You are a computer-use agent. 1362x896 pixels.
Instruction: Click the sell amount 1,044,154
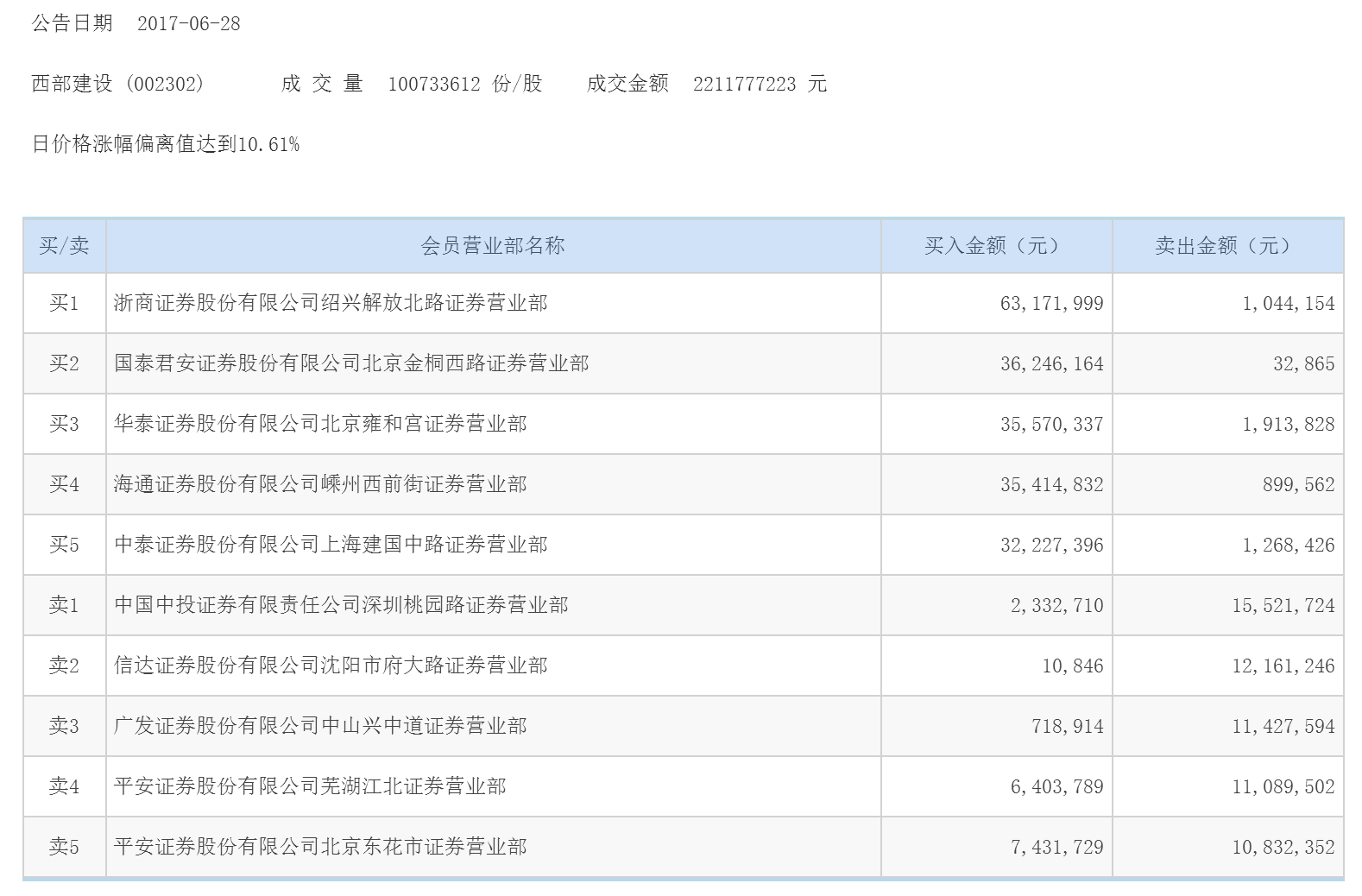point(1288,304)
